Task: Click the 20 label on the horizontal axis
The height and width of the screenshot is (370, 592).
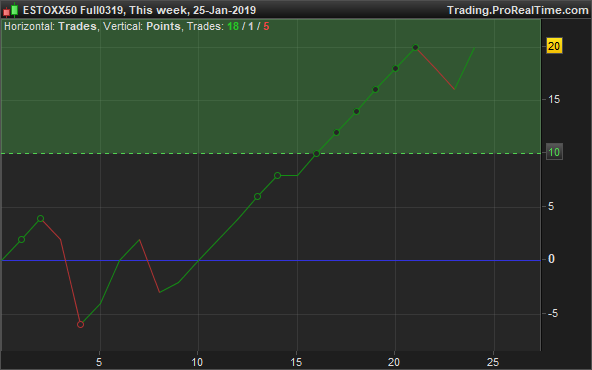Action: click(394, 362)
